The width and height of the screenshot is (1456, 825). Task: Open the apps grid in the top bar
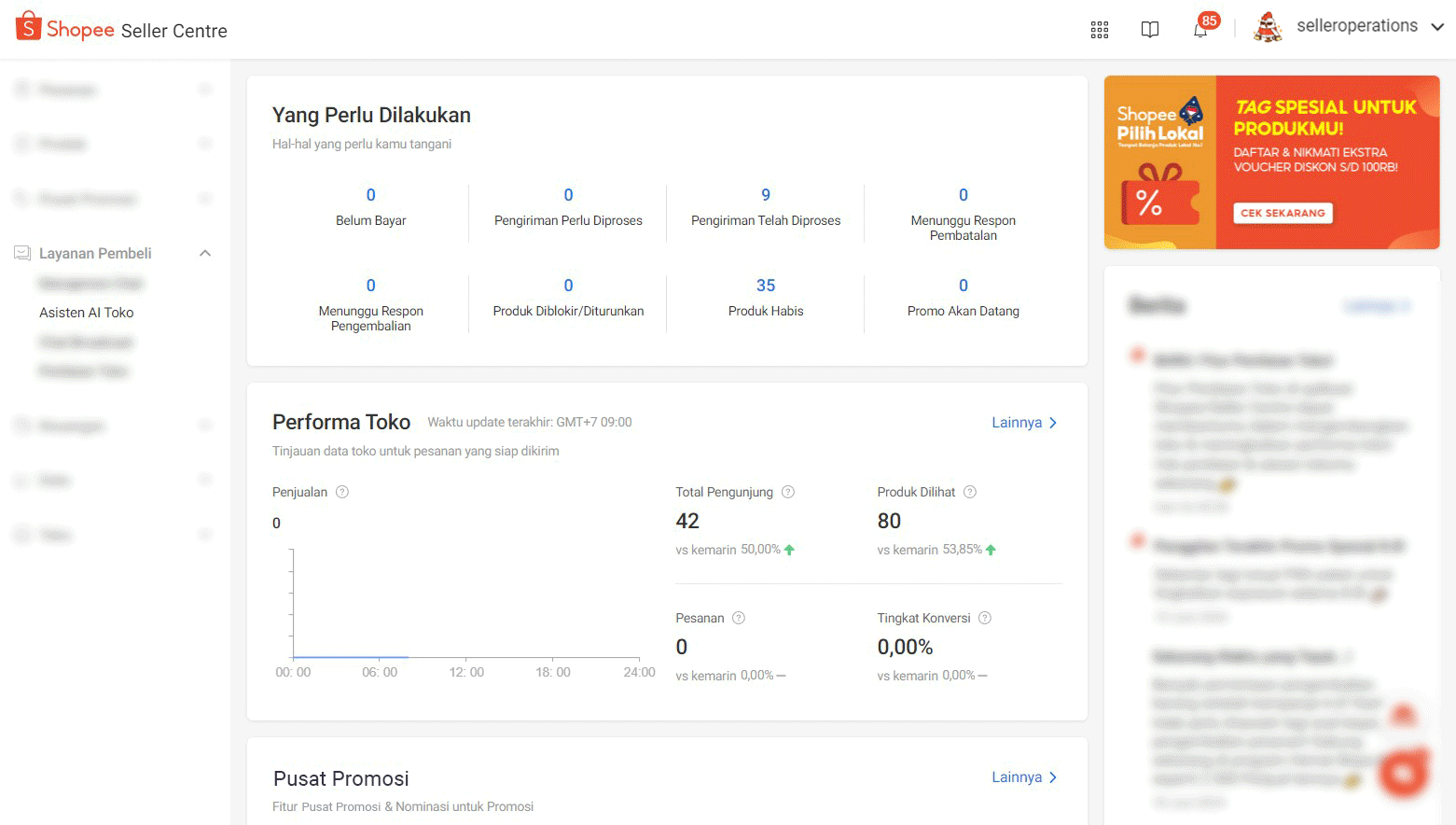[x=1099, y=29]
